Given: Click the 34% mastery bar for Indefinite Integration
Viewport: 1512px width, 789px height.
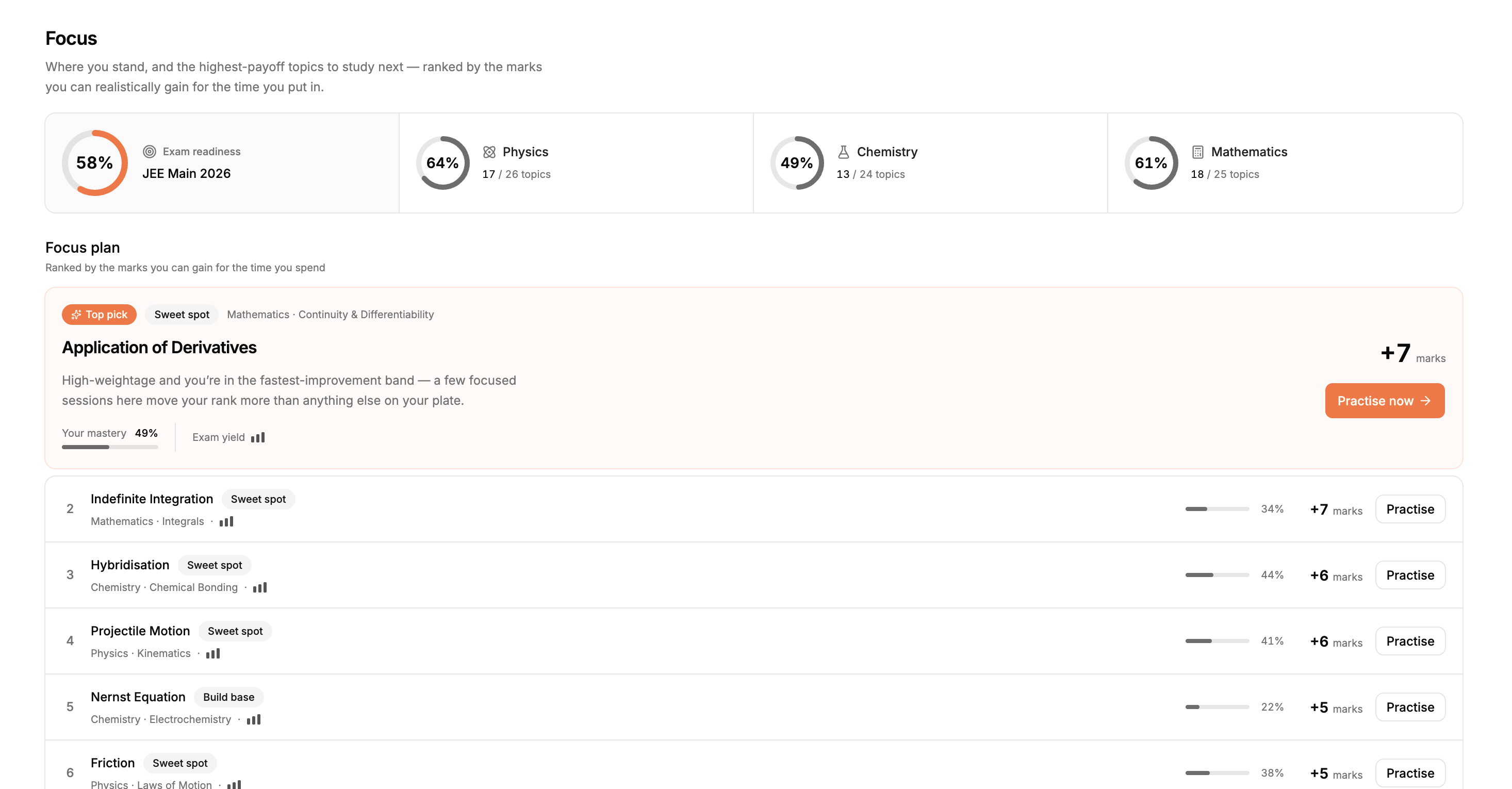Looking at the screenshot, I should coord(1217,509).
